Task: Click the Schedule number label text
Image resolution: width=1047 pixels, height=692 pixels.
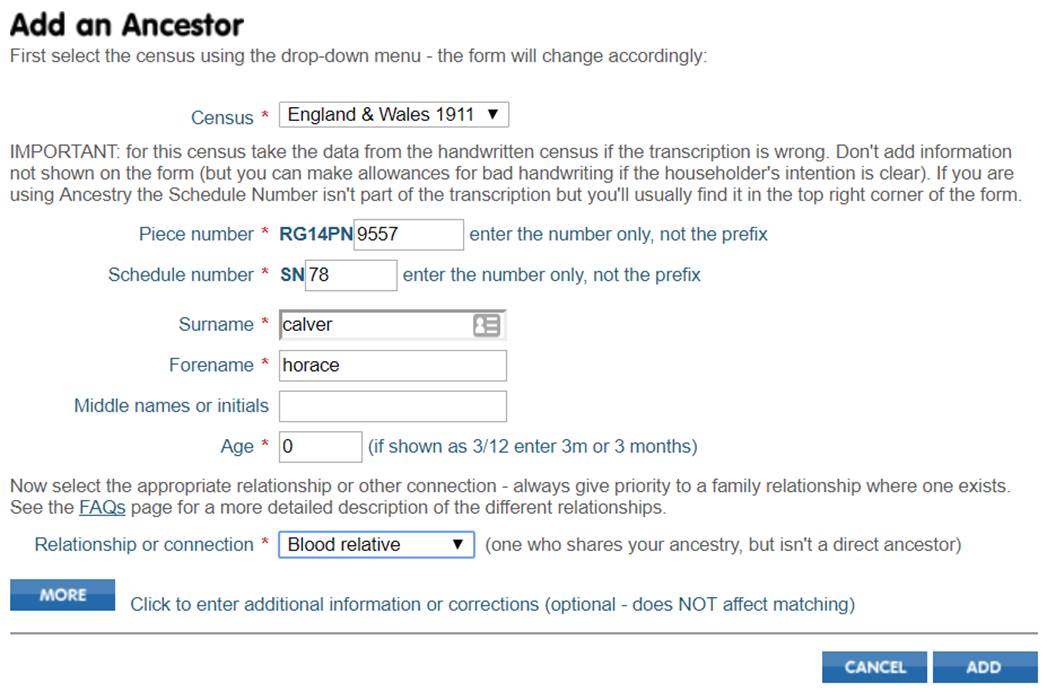Action: coord(181,275)
